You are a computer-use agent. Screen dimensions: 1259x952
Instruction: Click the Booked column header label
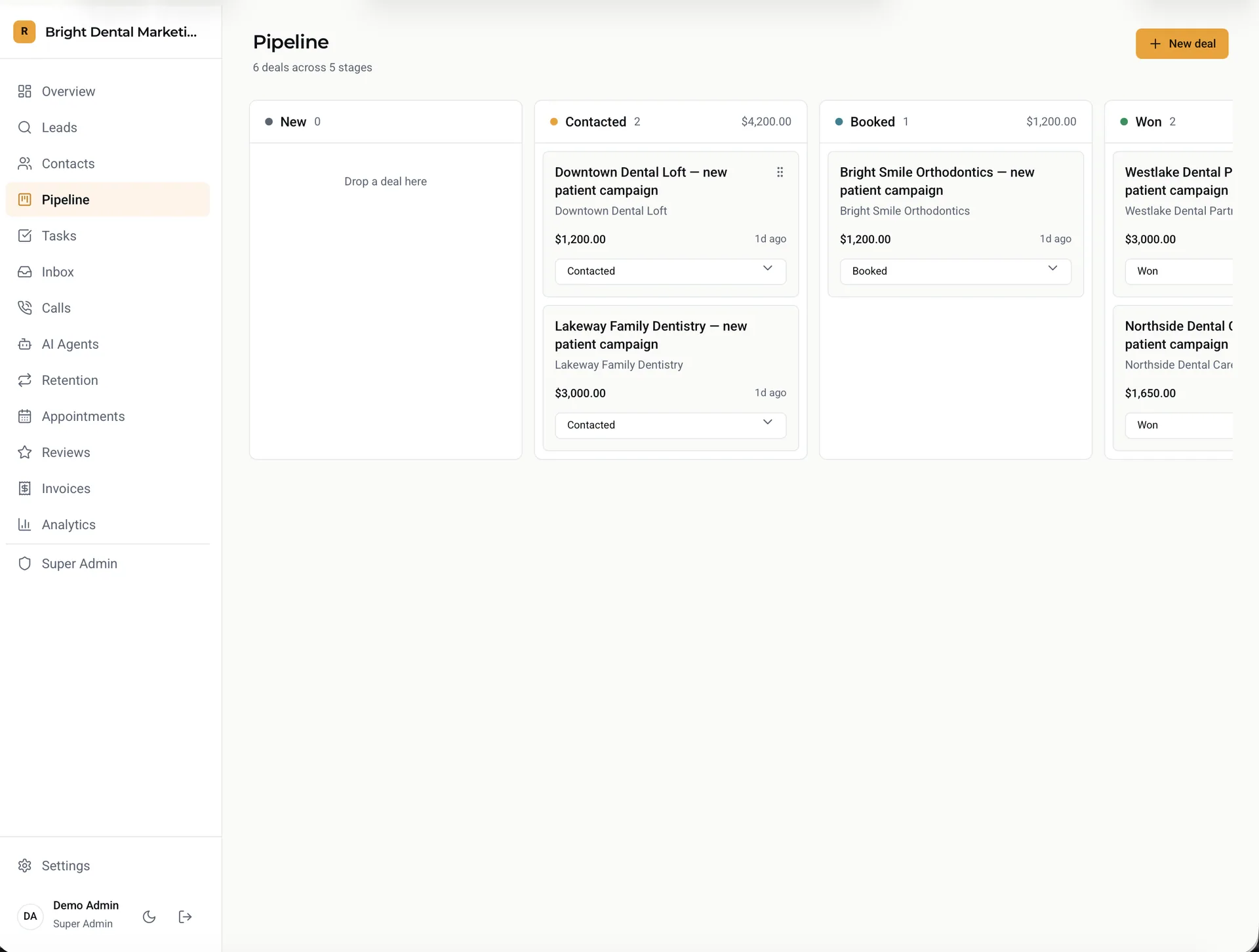872,121
